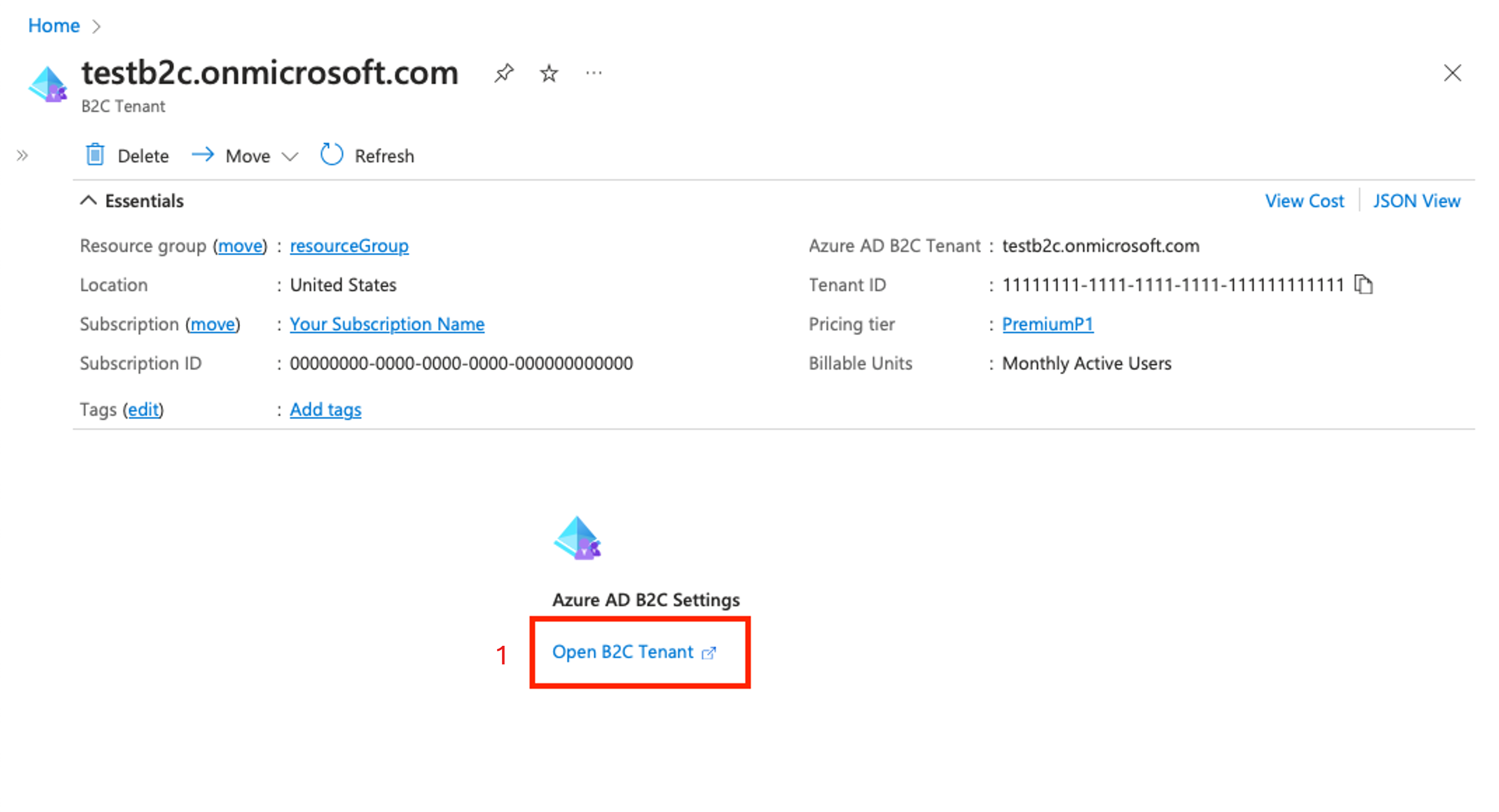
Task: Mark tenant as favorite with star icon
Action: point(549,73)
